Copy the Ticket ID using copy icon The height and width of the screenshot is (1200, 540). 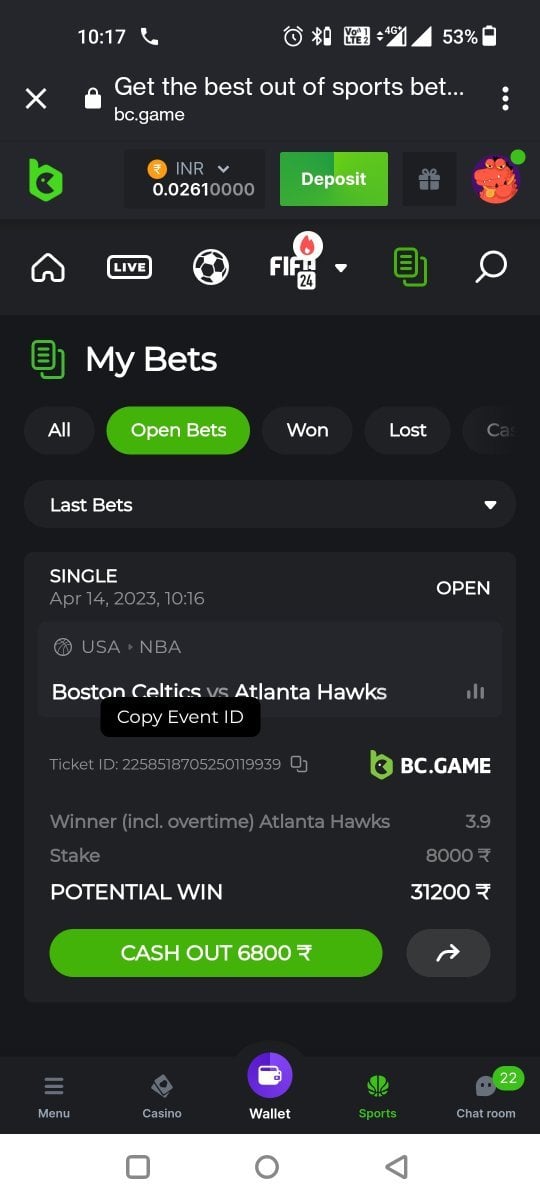tap(299, 764)
